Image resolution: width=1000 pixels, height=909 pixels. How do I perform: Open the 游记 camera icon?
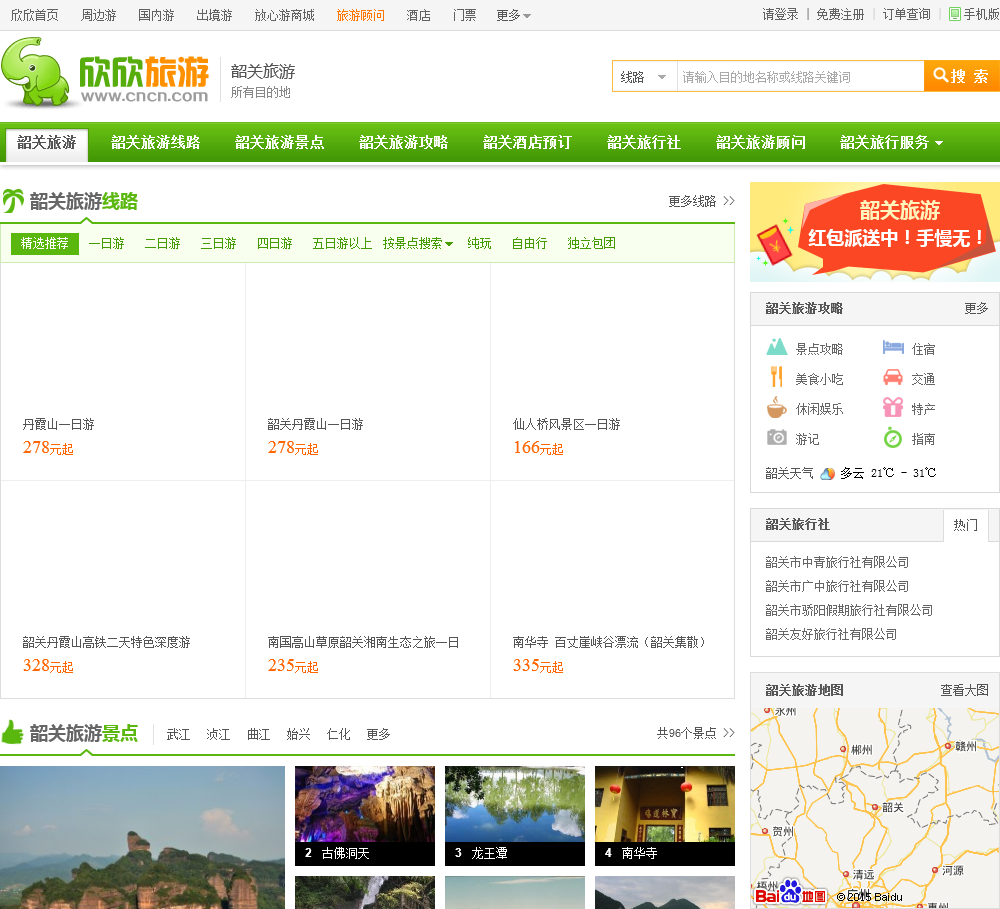click(x=777, y=438)
